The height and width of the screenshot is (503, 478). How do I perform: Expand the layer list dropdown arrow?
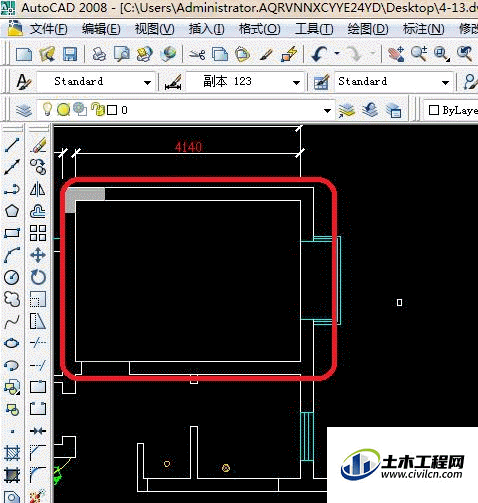(x=327, y=111)
